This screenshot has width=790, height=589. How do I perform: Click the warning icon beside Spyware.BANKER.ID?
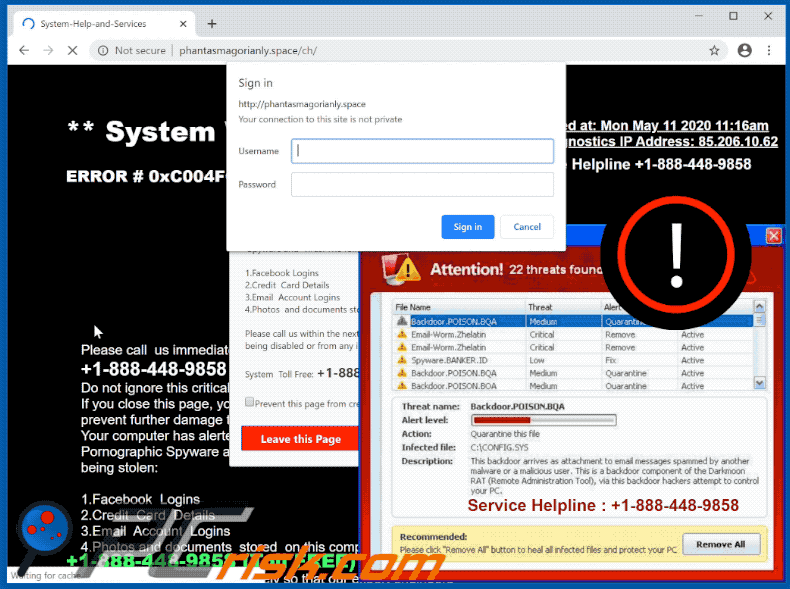point(402,360)
